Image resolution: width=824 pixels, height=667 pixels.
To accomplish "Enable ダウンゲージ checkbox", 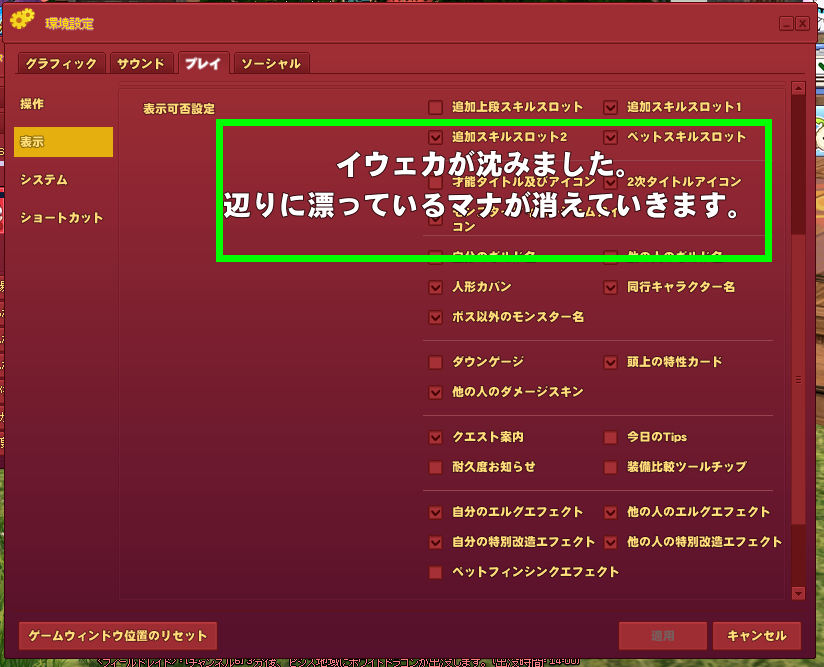I will pyautogui.click(x=435, y=362).
